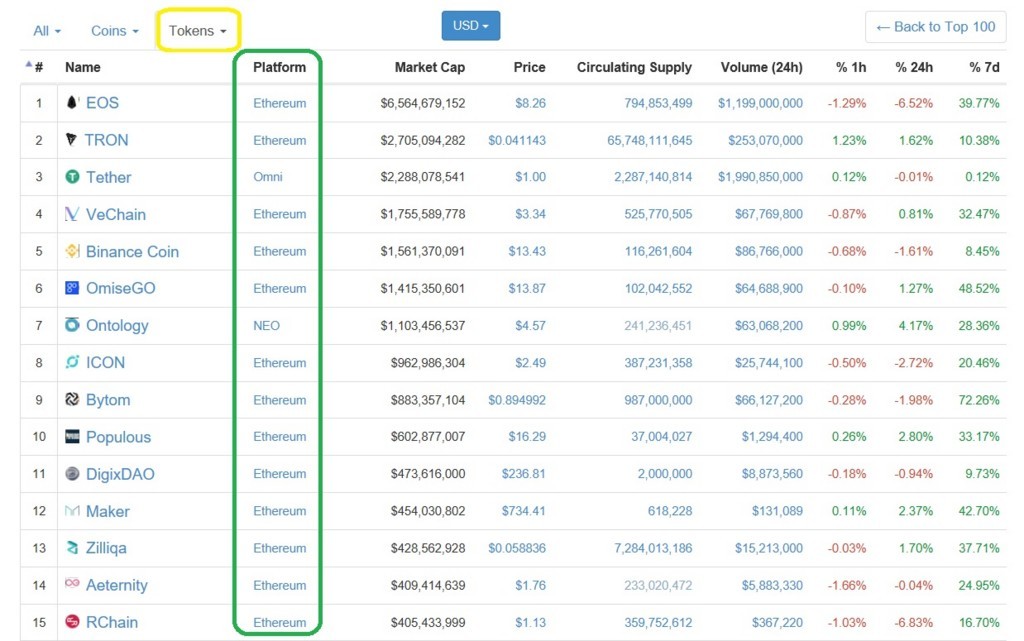Sort table by Name column
This screenshot has width=1024, height=641.
(x=83, y=67)
